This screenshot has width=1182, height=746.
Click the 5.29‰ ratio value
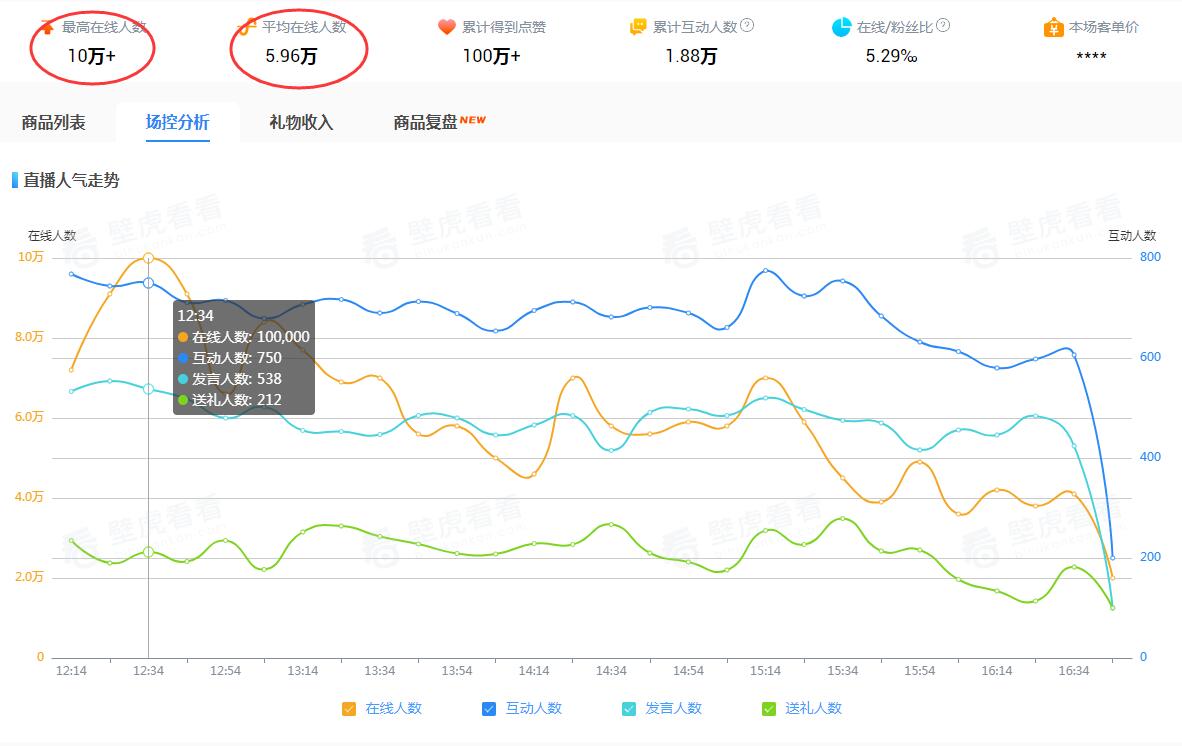pyautogui.click(x=891, y=56)
